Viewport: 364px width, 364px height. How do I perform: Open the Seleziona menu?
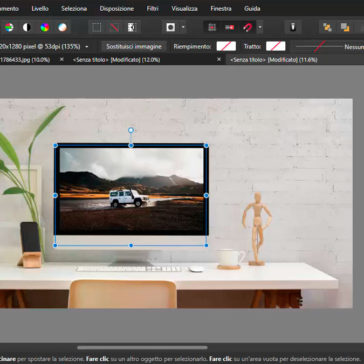click(x=74, y=9)
